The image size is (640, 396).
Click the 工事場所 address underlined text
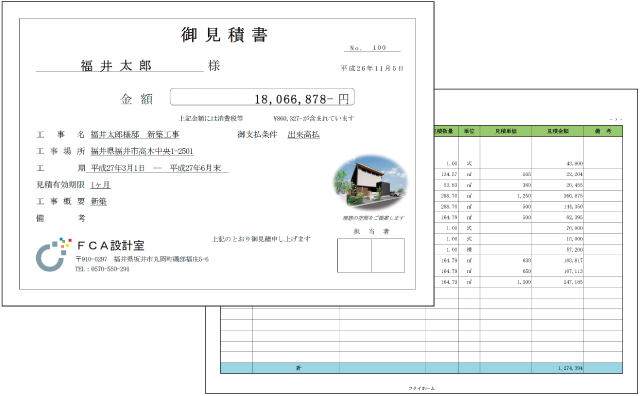[x=142, y=151]
